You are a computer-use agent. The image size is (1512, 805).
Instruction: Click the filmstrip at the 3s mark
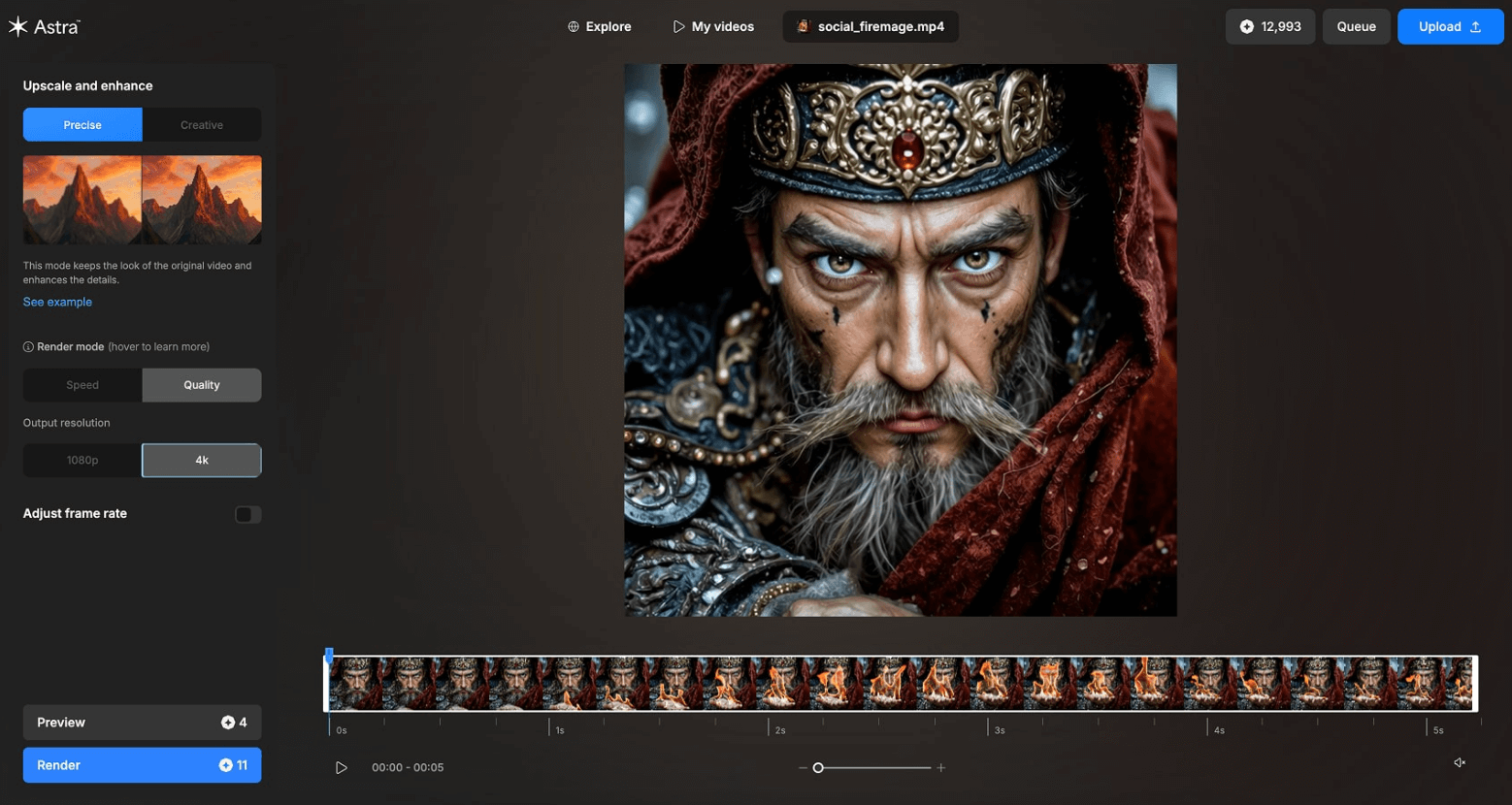pos(989,684)
